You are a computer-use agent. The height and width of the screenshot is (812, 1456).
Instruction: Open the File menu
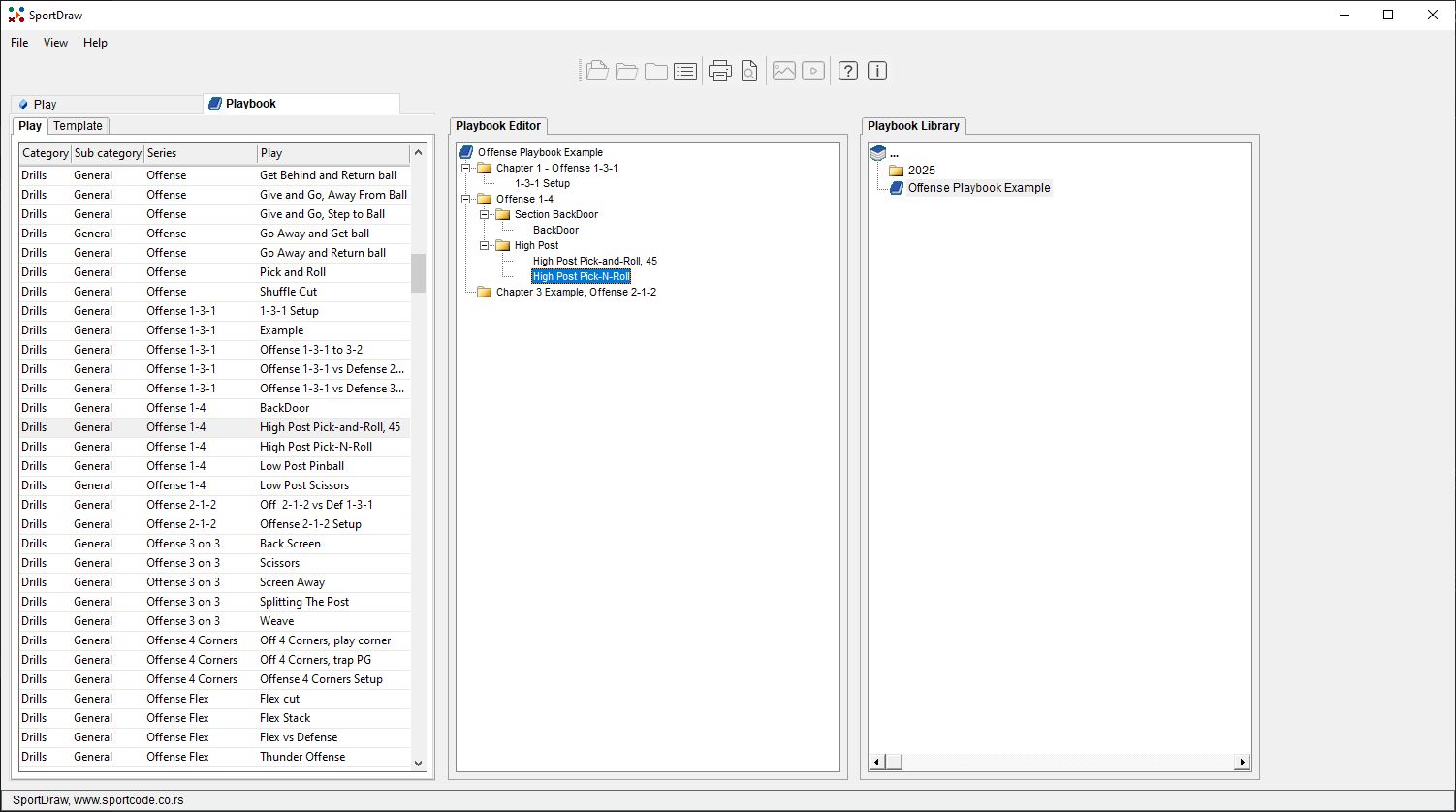point(18,42)
